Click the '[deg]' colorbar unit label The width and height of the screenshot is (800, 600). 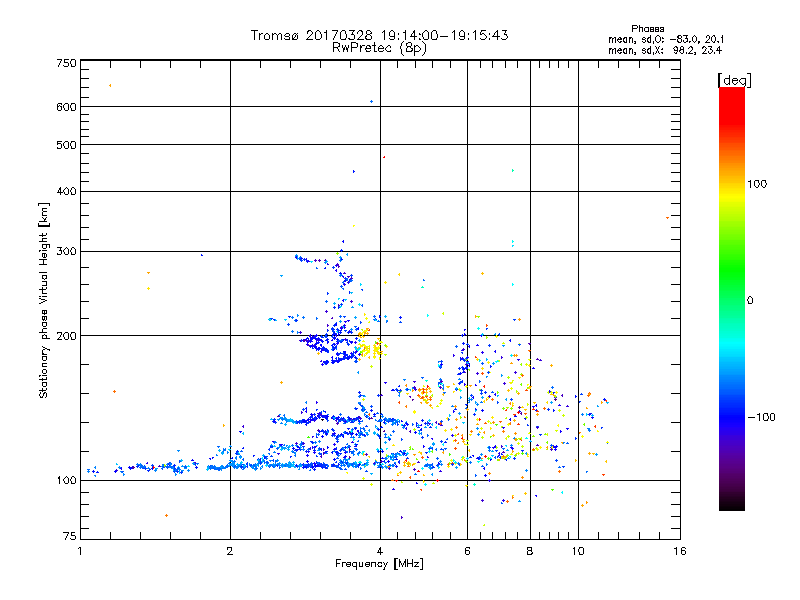tap(734, 80)
